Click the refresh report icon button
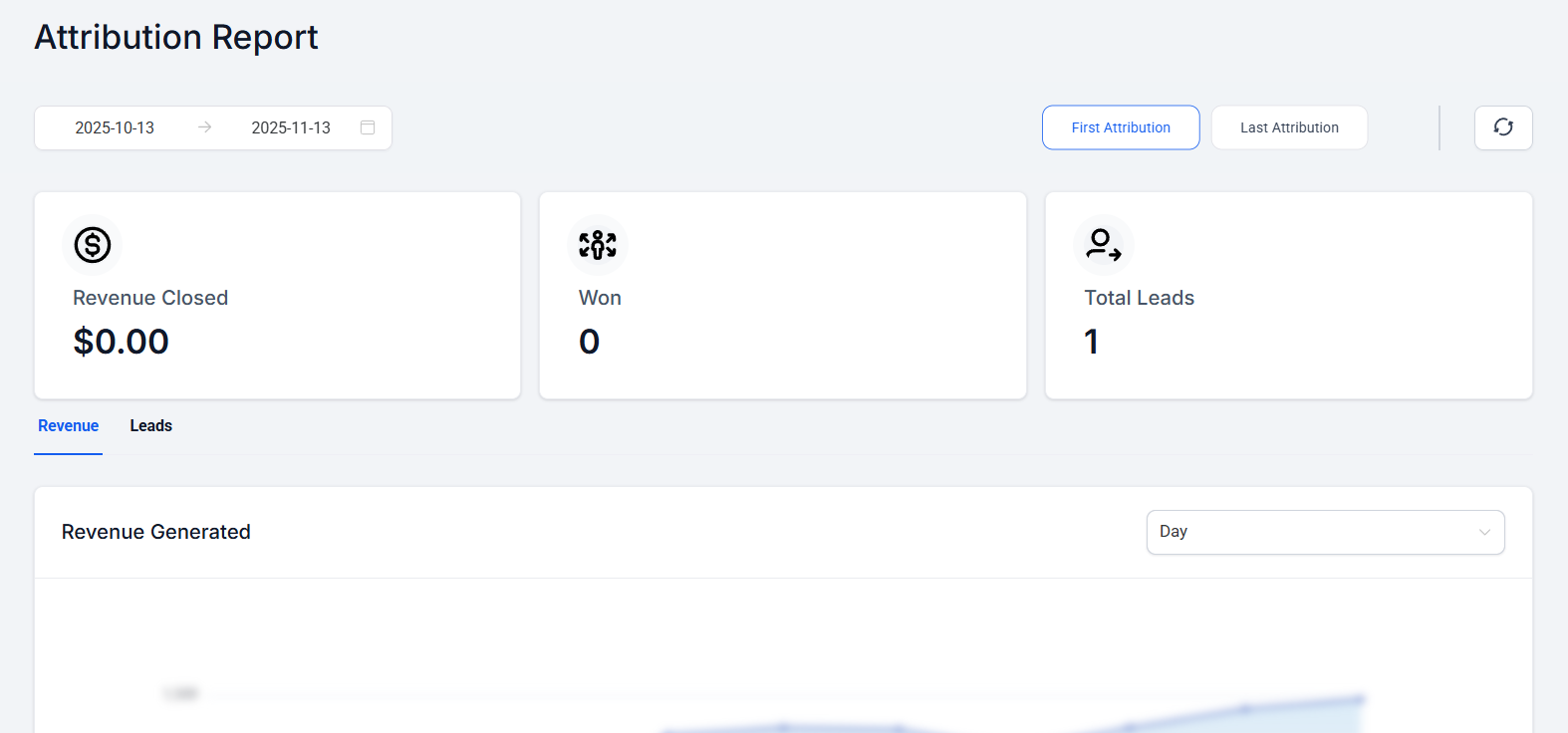 [1503, 127]
